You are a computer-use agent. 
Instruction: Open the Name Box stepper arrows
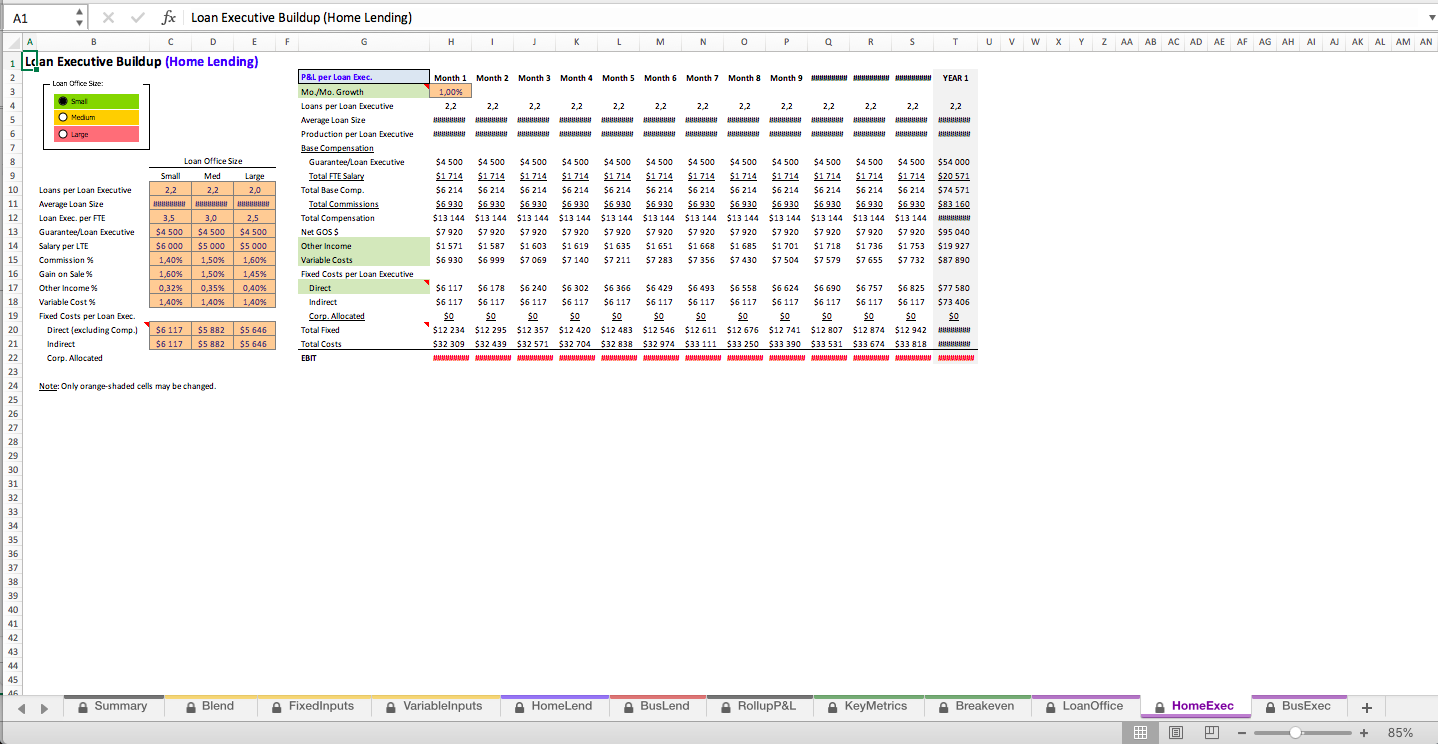(80, 17)
